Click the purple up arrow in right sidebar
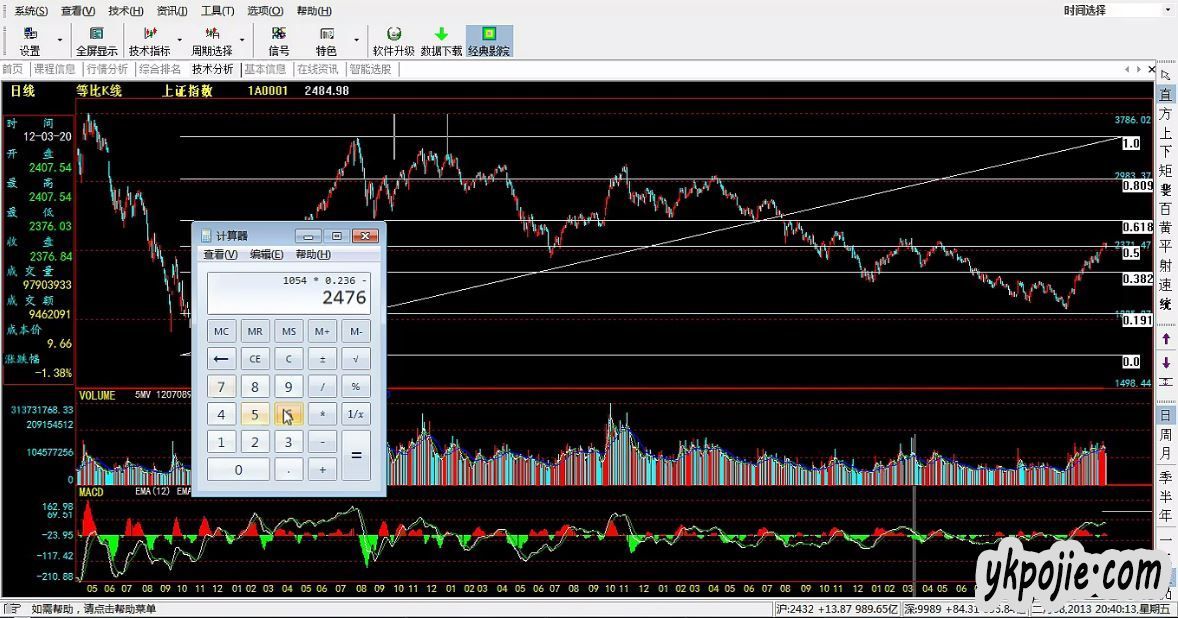Screen dimensions: 1178x618 coord(1165,340)
